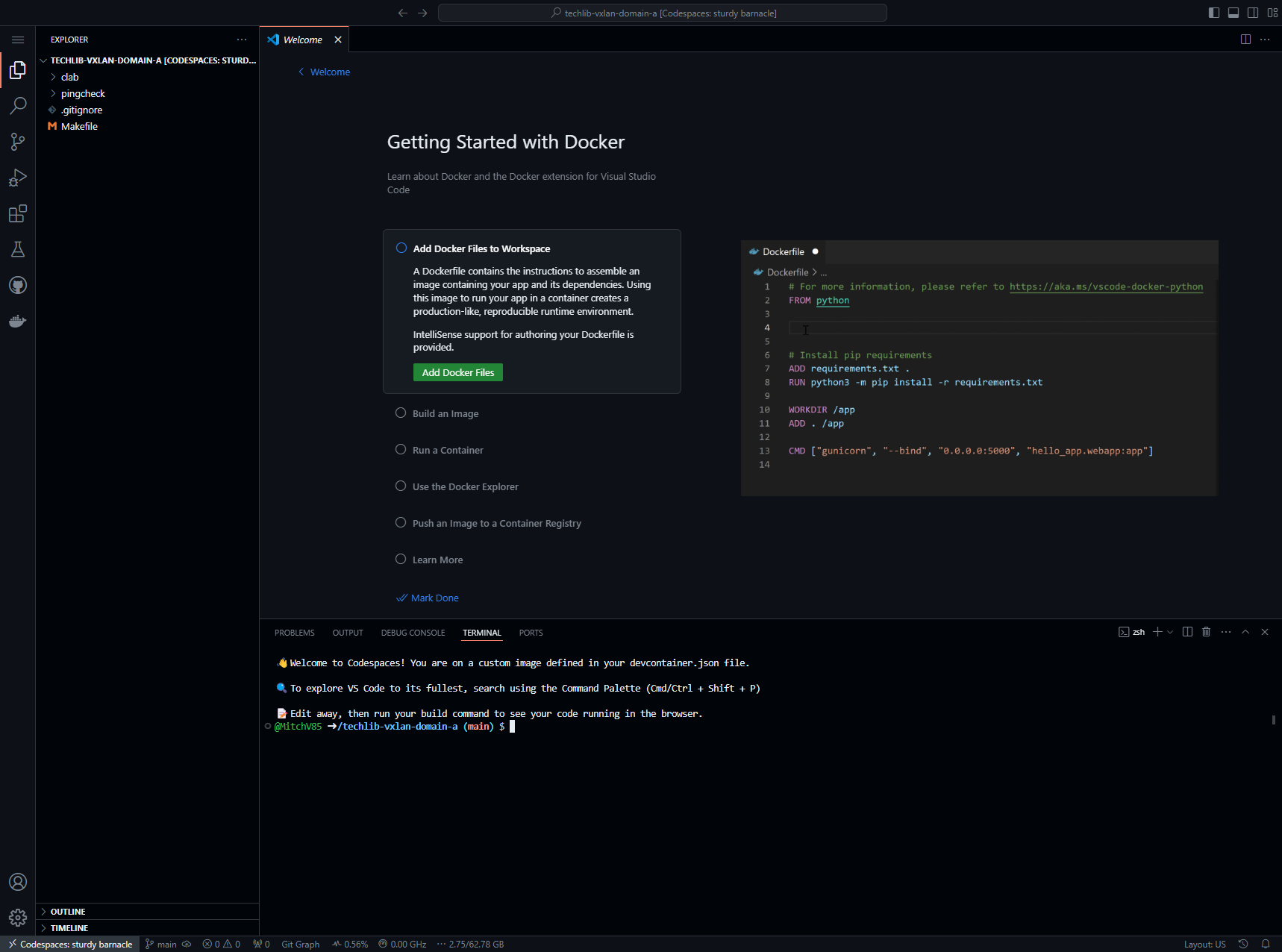Expand the Outline section

pyautogui.click(x=147, y=912)
